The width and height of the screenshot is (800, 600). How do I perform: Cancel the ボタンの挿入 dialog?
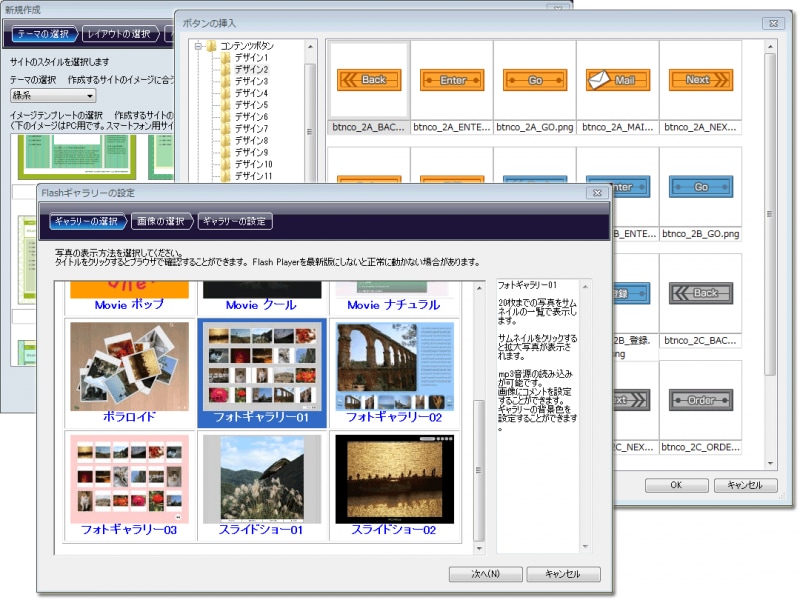pyautogui.click(x=745, y=485)
